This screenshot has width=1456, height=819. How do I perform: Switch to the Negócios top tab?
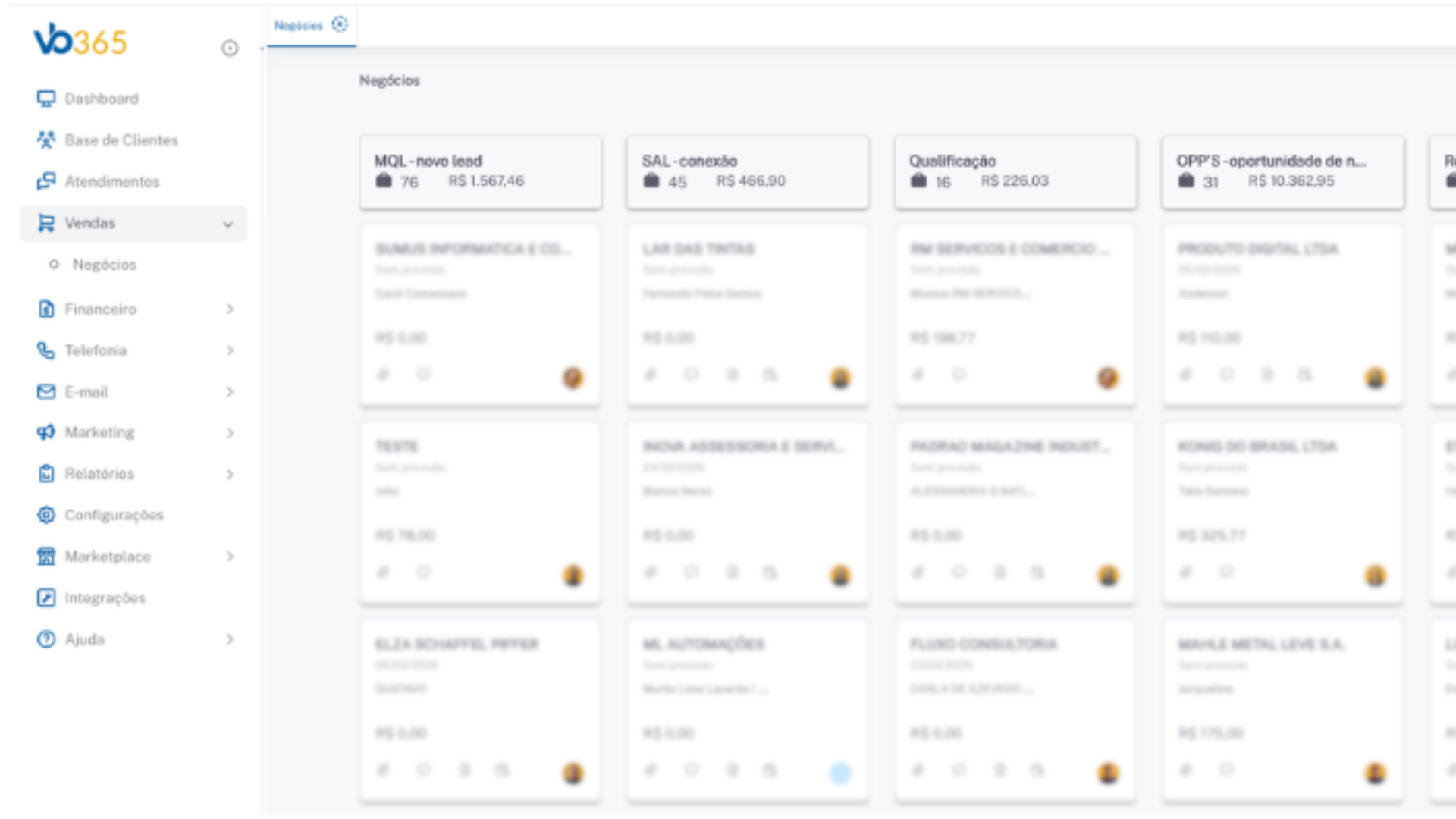point(299,26)
